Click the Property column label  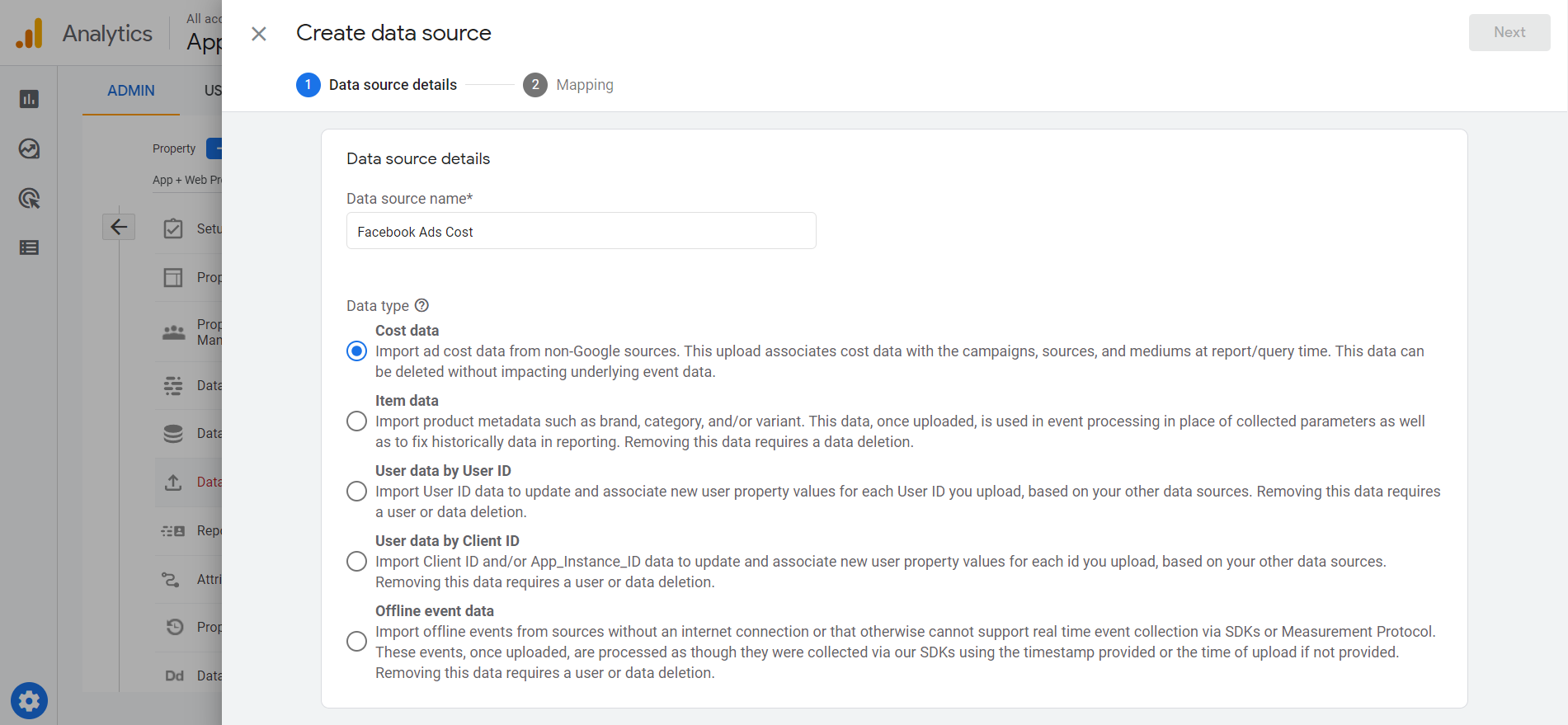click(174, 148)
